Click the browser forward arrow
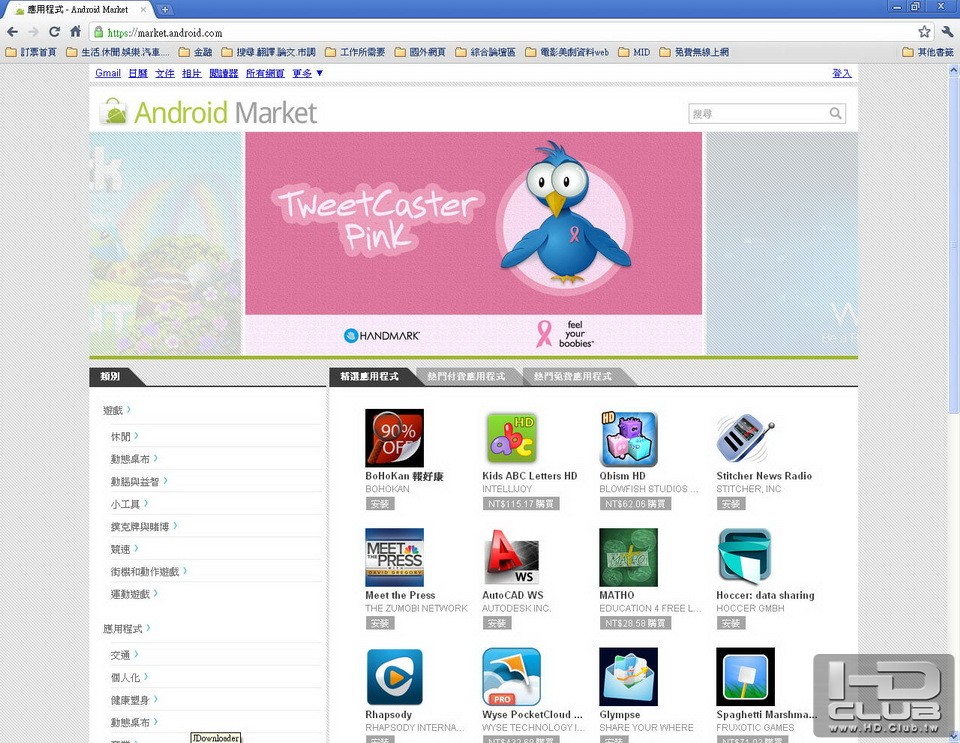Screen dimensions: 960x743 click(34, 32)
